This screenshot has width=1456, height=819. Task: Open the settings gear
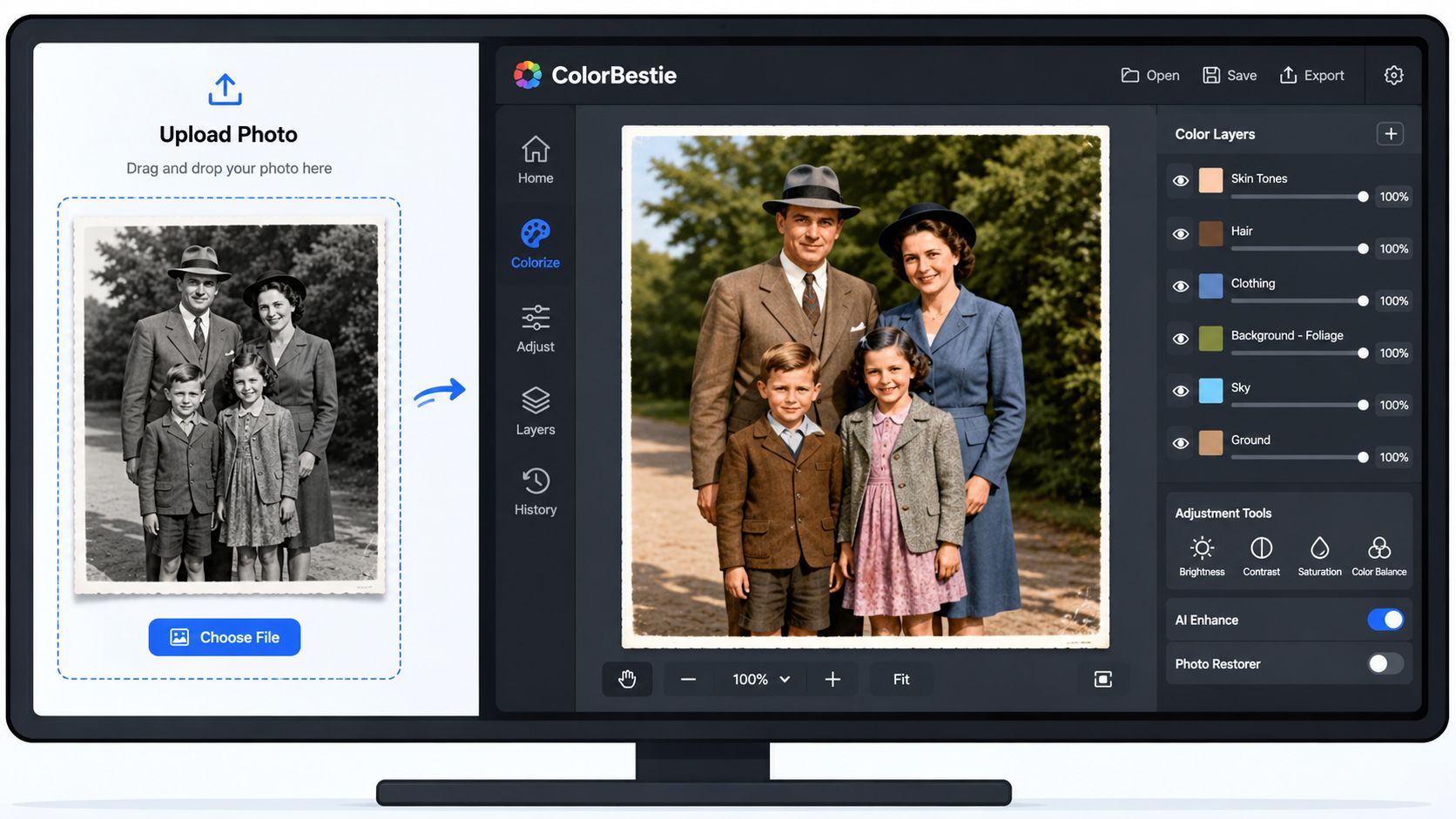click(1393, 75)
